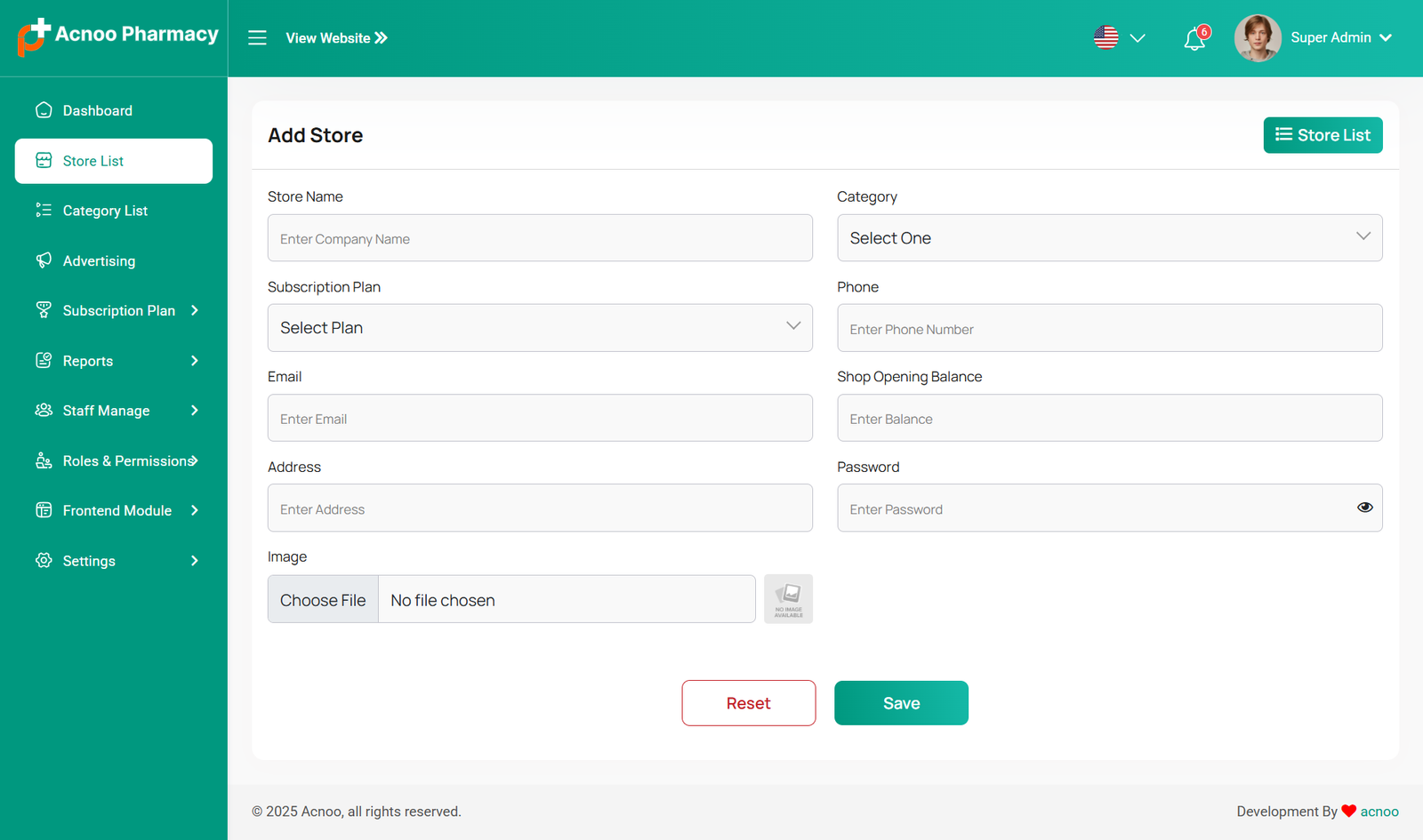Open the Category dropdown
1423x840 pixels.
(1109, 238)
